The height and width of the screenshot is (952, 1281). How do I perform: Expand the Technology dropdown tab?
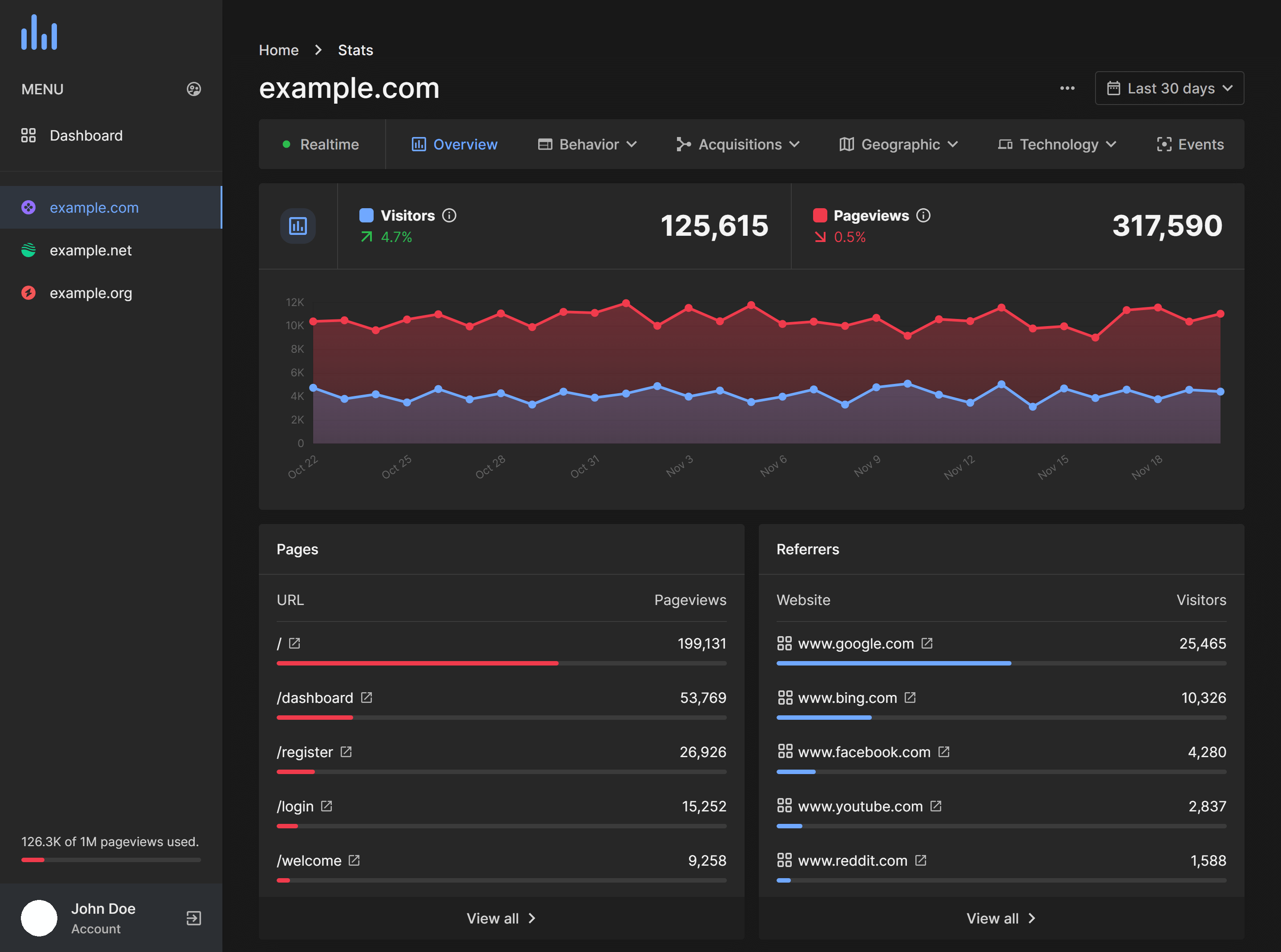point(1057,144)
